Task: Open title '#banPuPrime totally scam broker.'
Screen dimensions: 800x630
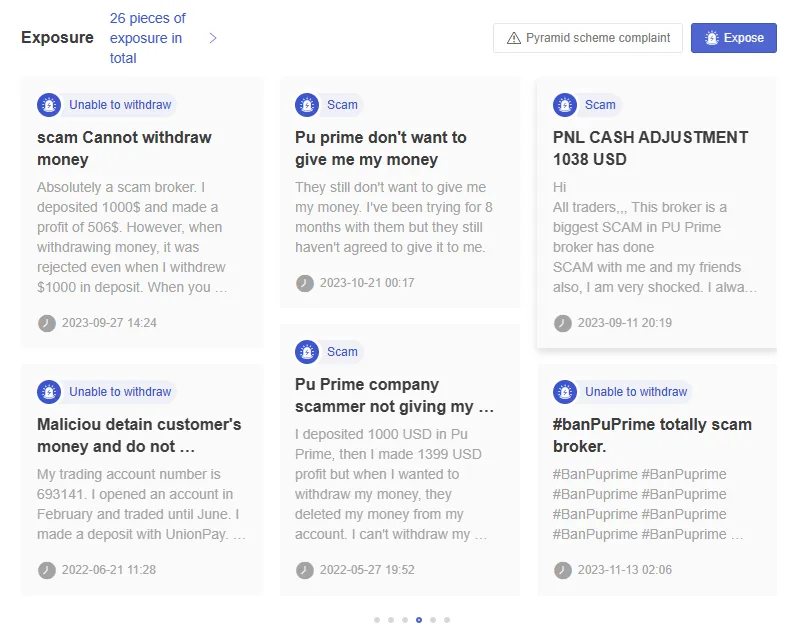Action: (x=652, y=435)
